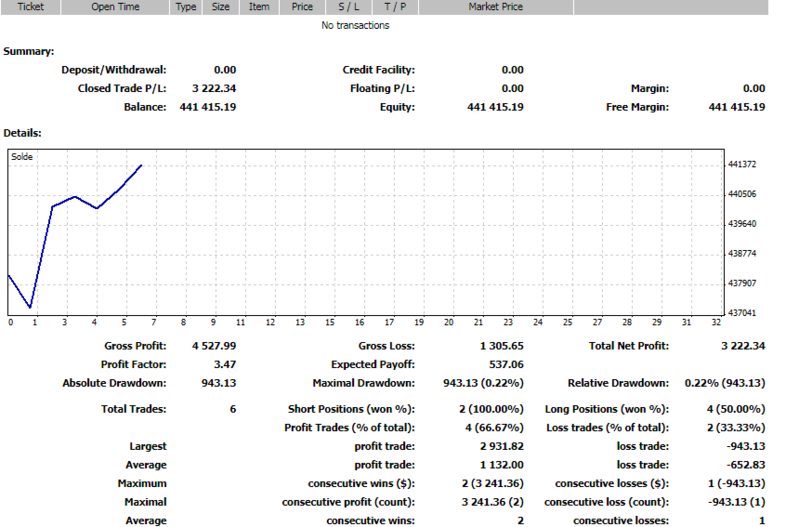Viewport: 799px width, 527px height.
Task: Select the Absolute Drawdown value 943.13
Action: [x=219, y=383]
